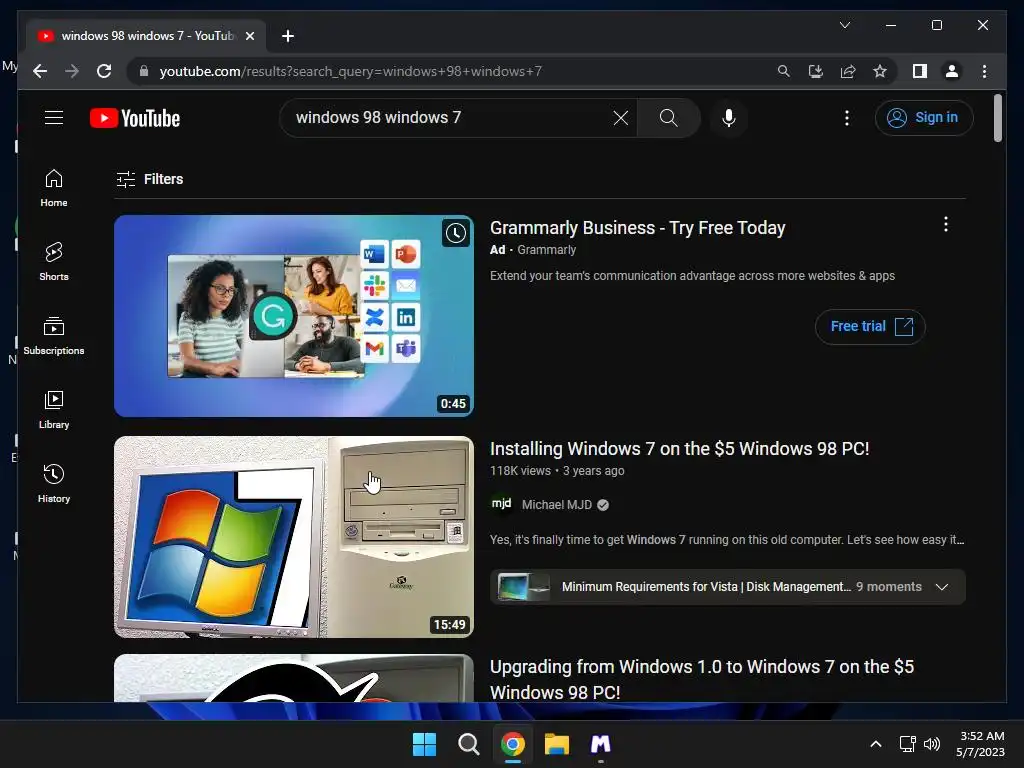Screen dimensions: 1024x768
Task: Open Chrome three-dot menu
Action: click(984, 71)
